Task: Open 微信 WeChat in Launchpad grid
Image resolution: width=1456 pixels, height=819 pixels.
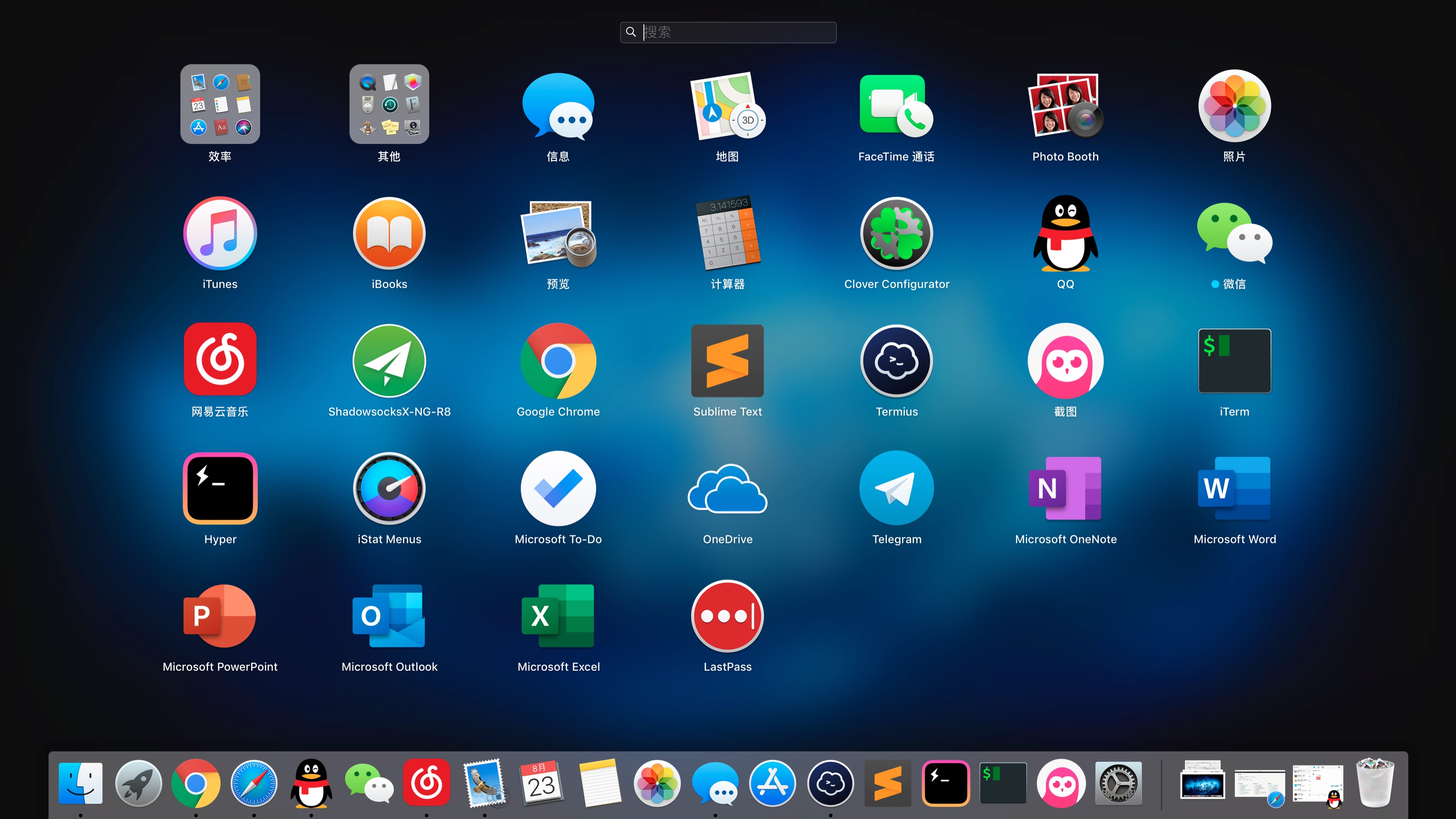Action: 1234,233
